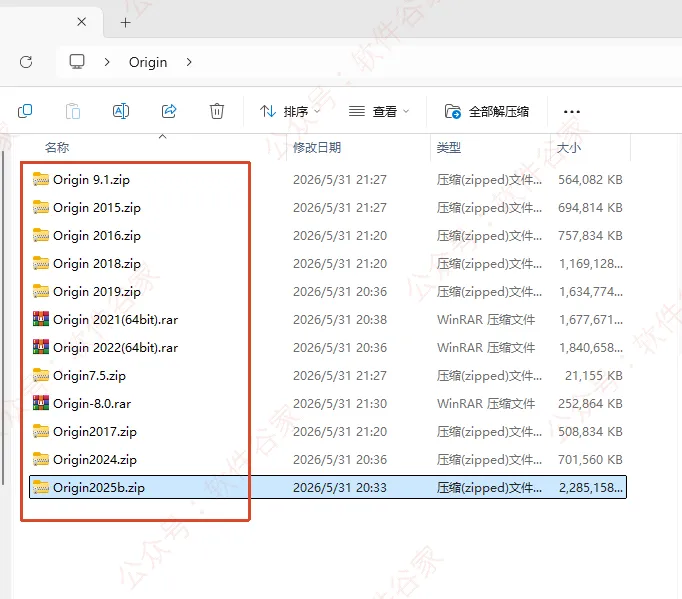Open the 排序 sort dropdown
Screen dimensions: 682x599
pyautogui.click(x=290, y=111)
